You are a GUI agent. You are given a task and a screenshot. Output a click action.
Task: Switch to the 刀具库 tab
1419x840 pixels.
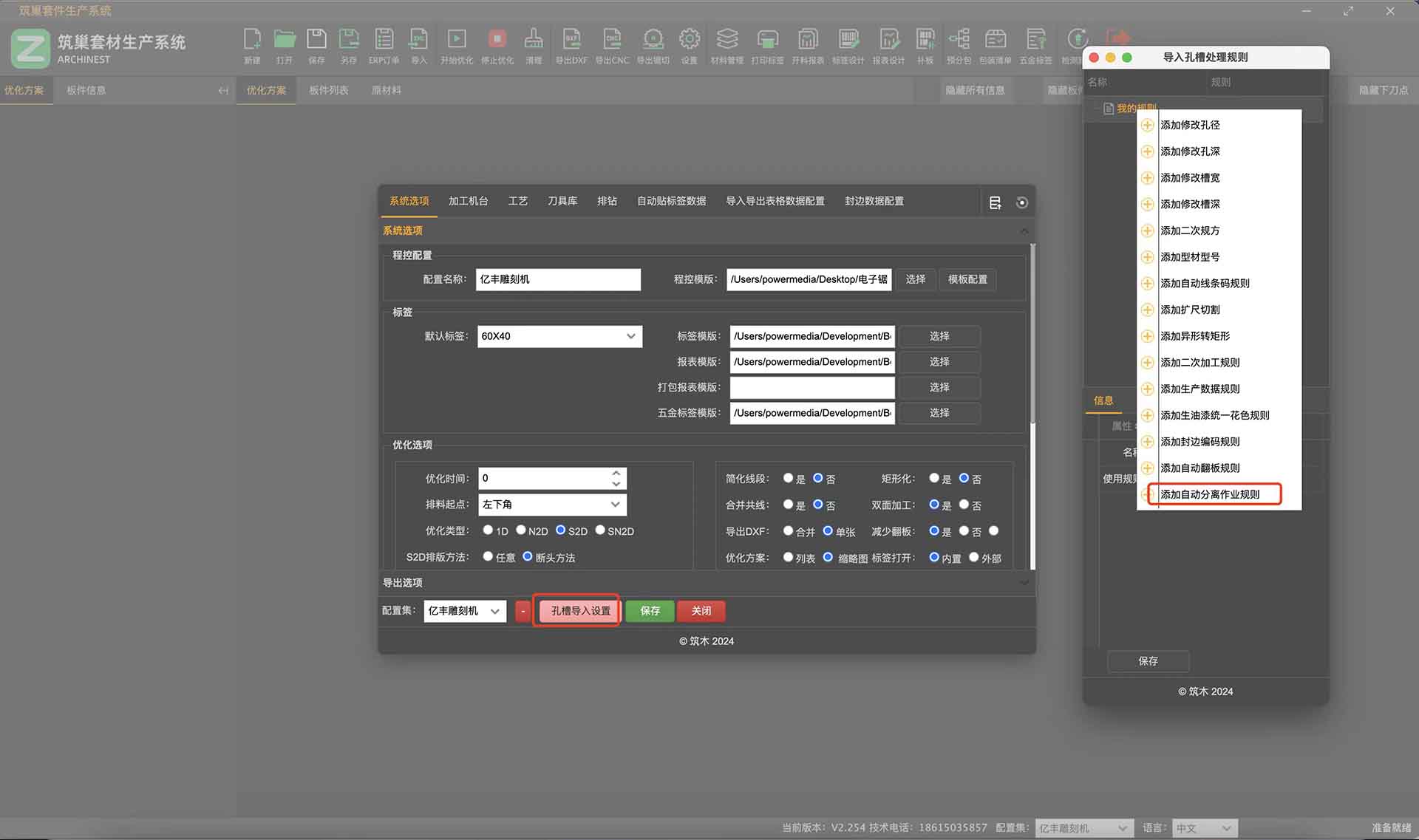click(562, 201)
